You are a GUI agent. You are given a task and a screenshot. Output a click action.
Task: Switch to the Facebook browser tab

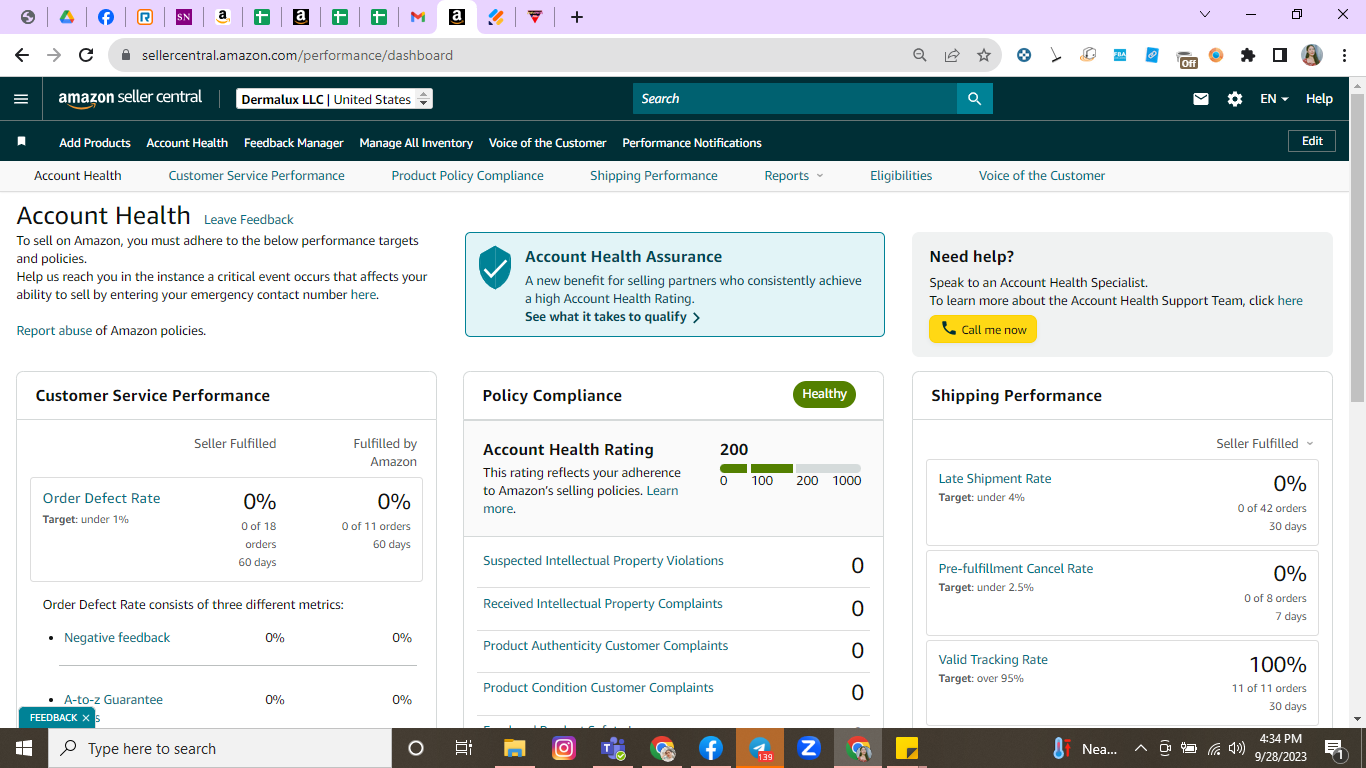[105, 17]
